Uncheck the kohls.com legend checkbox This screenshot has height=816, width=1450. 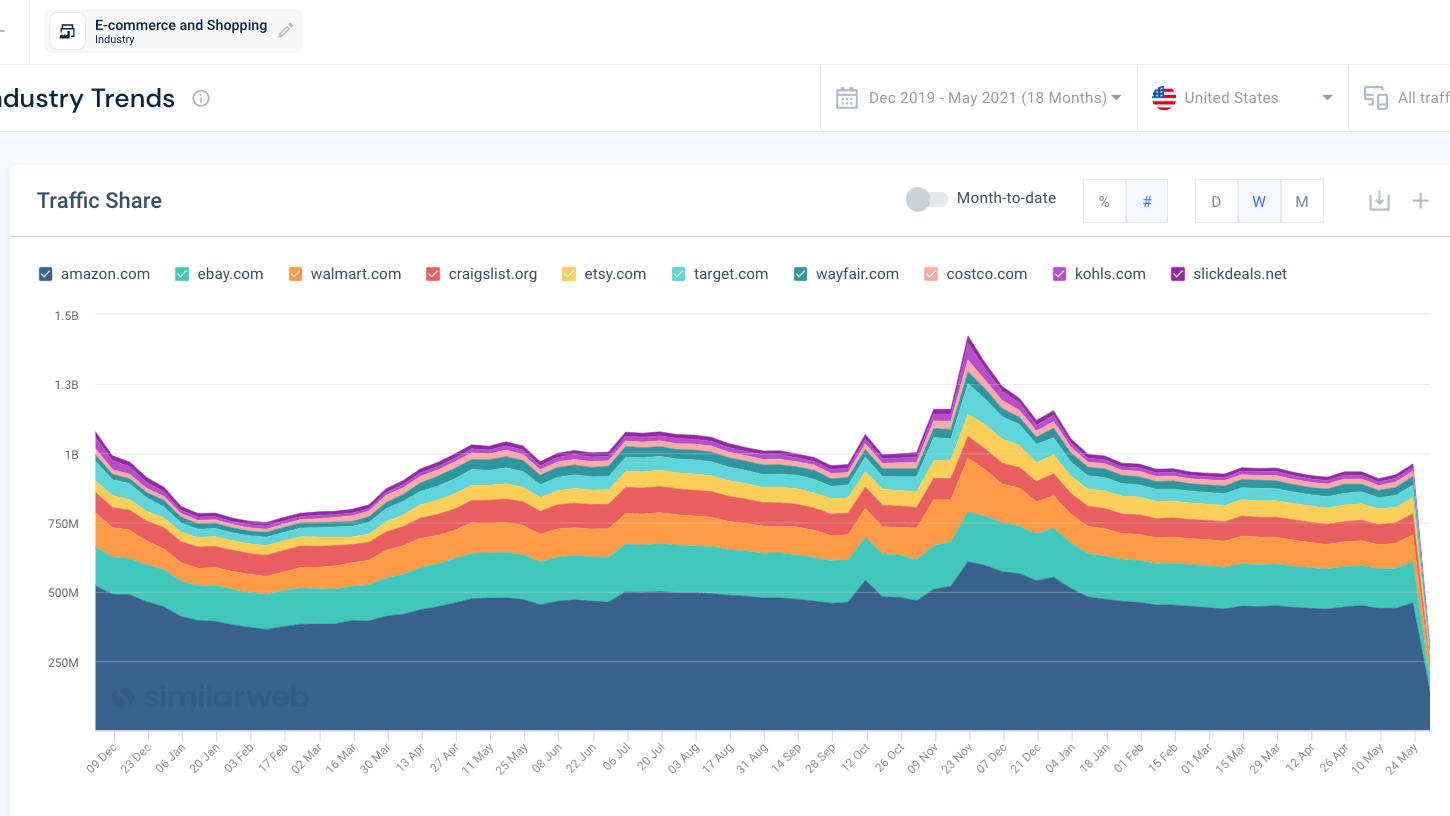(1060, 274)
